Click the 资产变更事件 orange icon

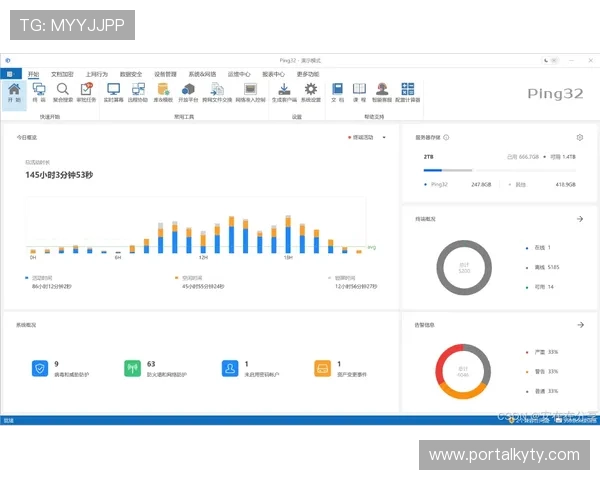[322, 368]
